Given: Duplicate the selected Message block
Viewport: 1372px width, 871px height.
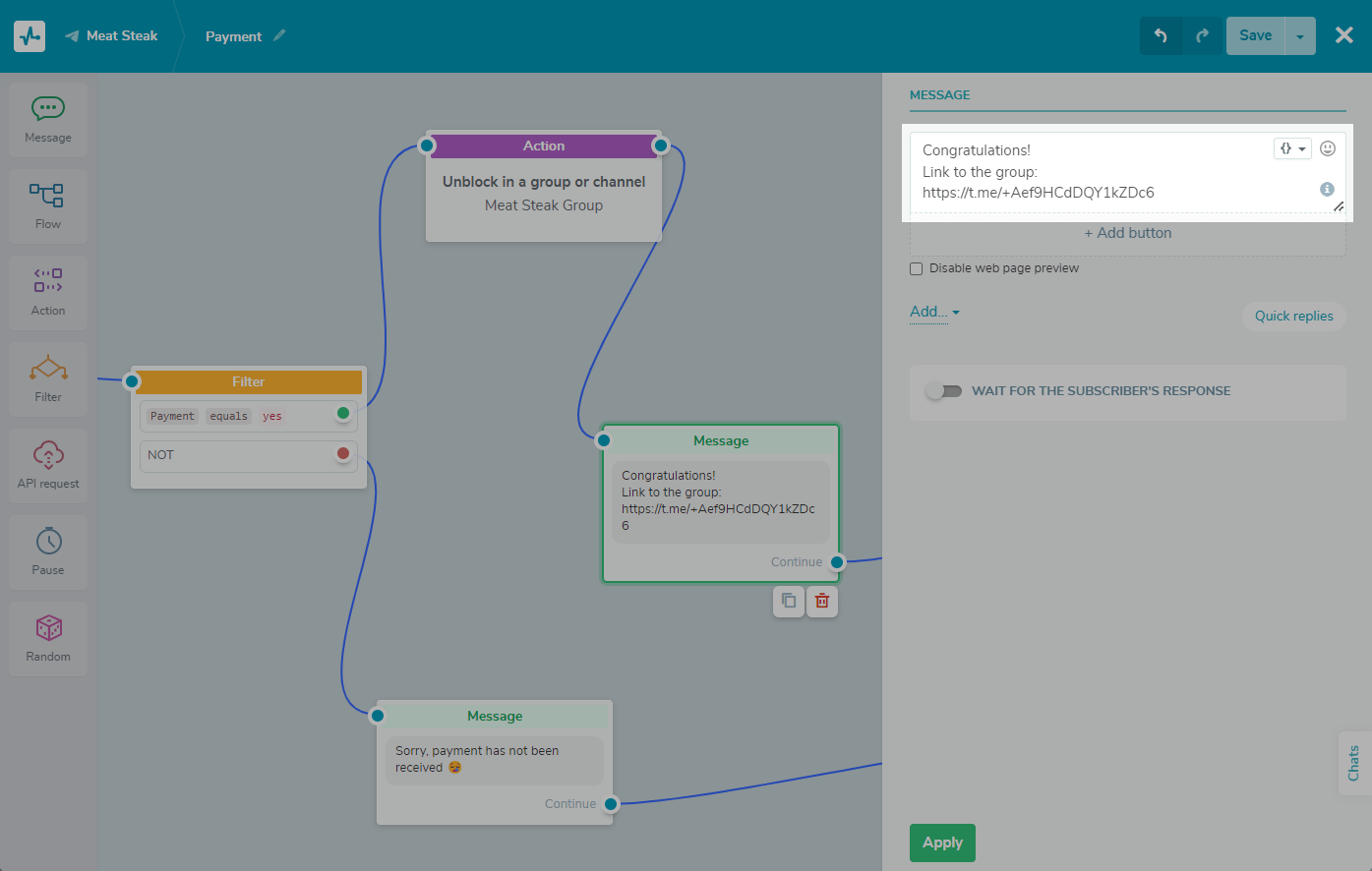Looking at the screenshot, I should [789, 601].
